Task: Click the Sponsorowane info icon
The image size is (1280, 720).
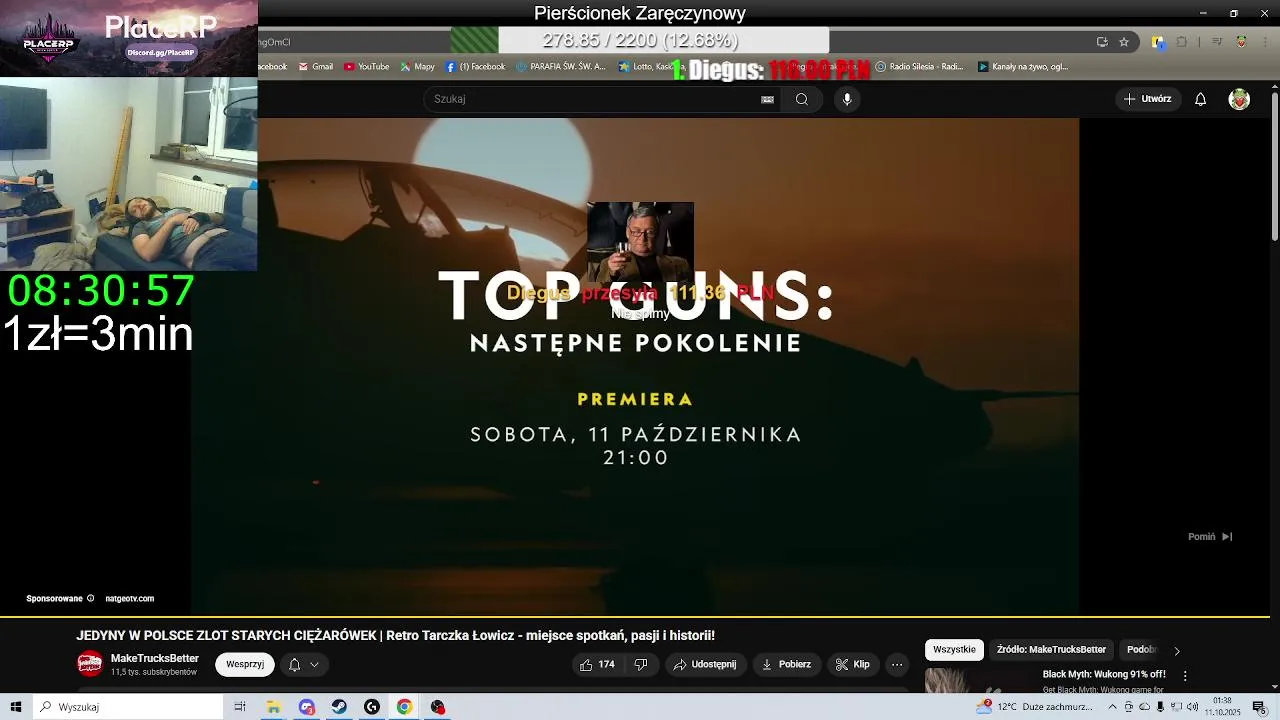Action: [x=90, y=599]
